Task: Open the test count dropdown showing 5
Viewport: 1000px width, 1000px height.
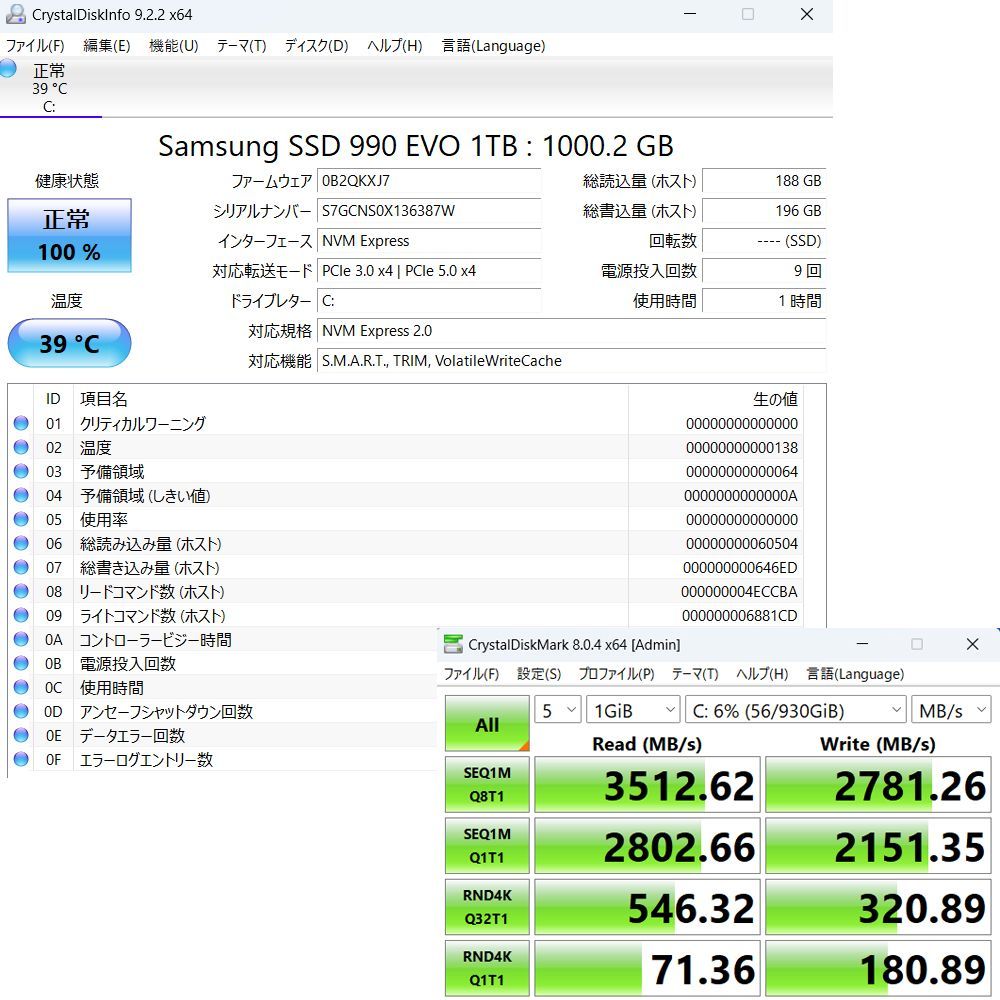Action: click(557, 710)
